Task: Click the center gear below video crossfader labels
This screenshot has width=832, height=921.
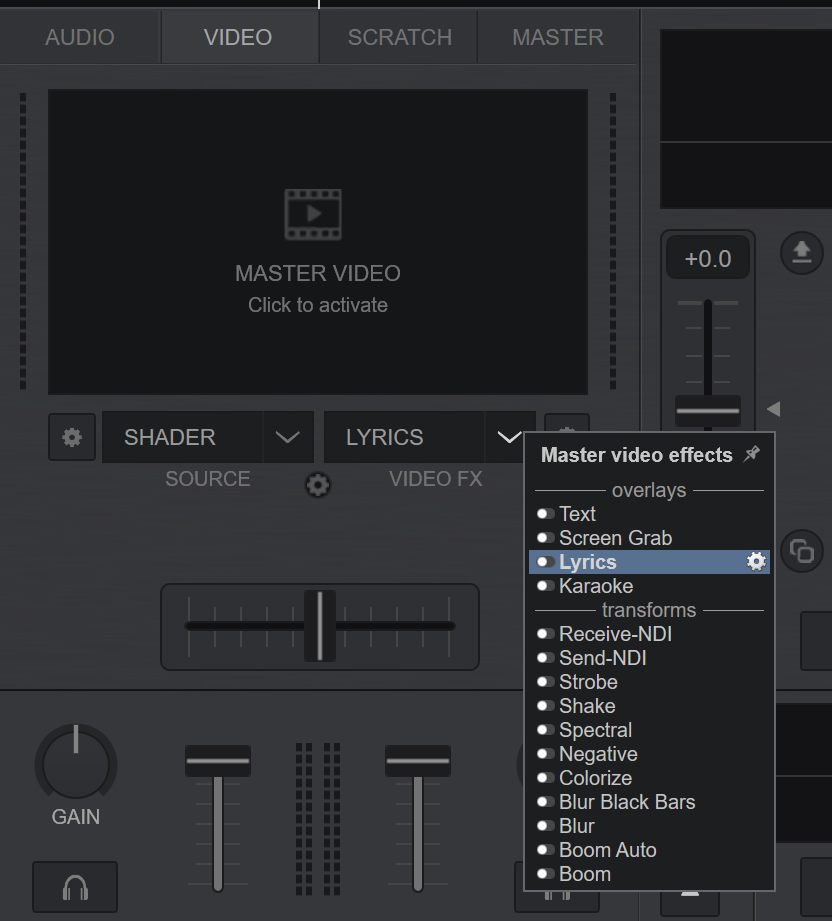Action: [x=318, y=485]
